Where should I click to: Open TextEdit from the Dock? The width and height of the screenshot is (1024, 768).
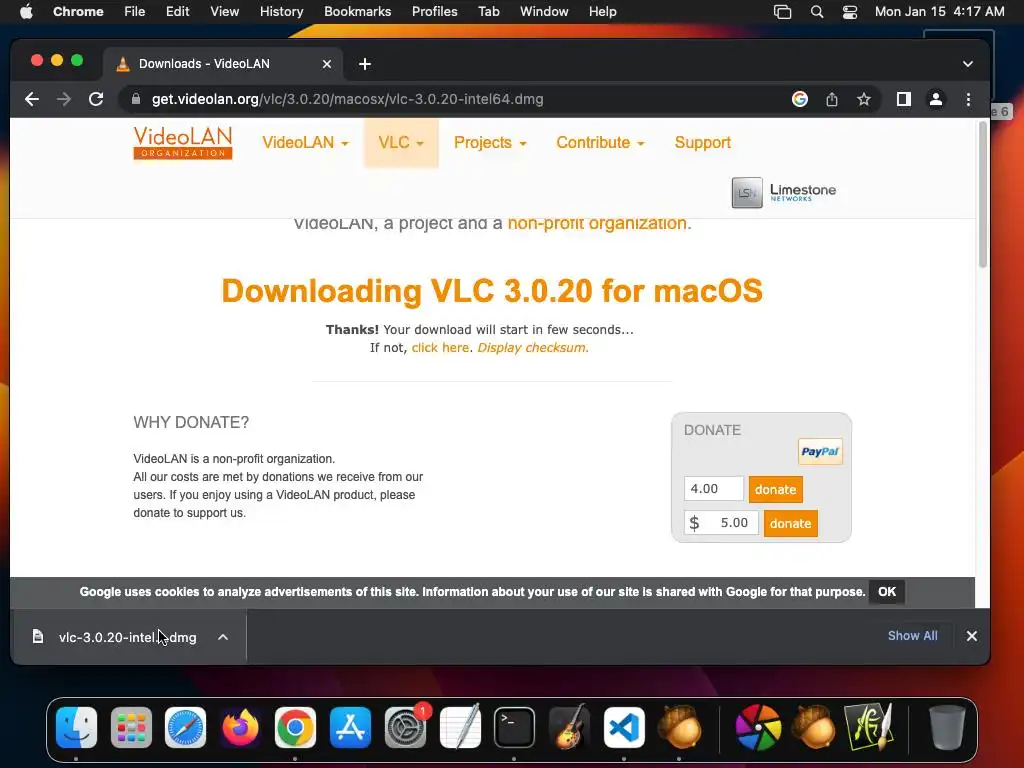pyautogui.click(x=460, y=727)
